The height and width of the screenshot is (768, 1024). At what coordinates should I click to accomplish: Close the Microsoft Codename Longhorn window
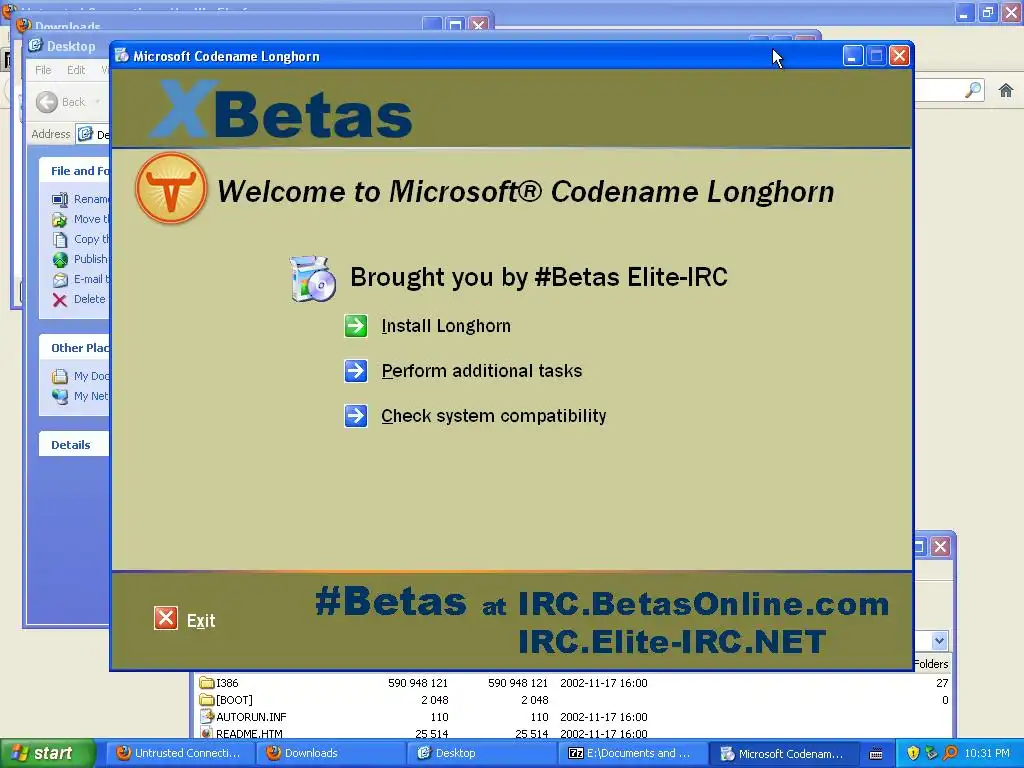click(x=899, y=56)
